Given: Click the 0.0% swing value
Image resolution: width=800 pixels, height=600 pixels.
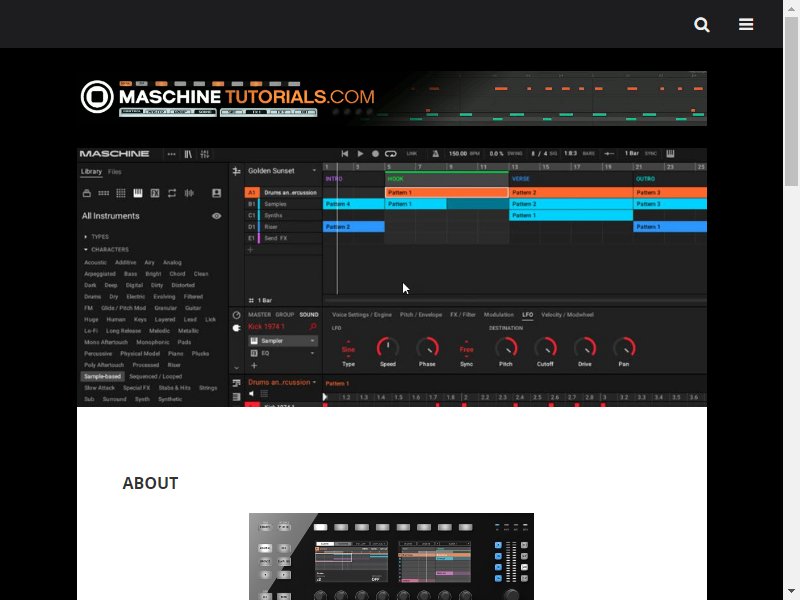Looking at the screenshot, I should pyautogui.click(x=506, y=154).
